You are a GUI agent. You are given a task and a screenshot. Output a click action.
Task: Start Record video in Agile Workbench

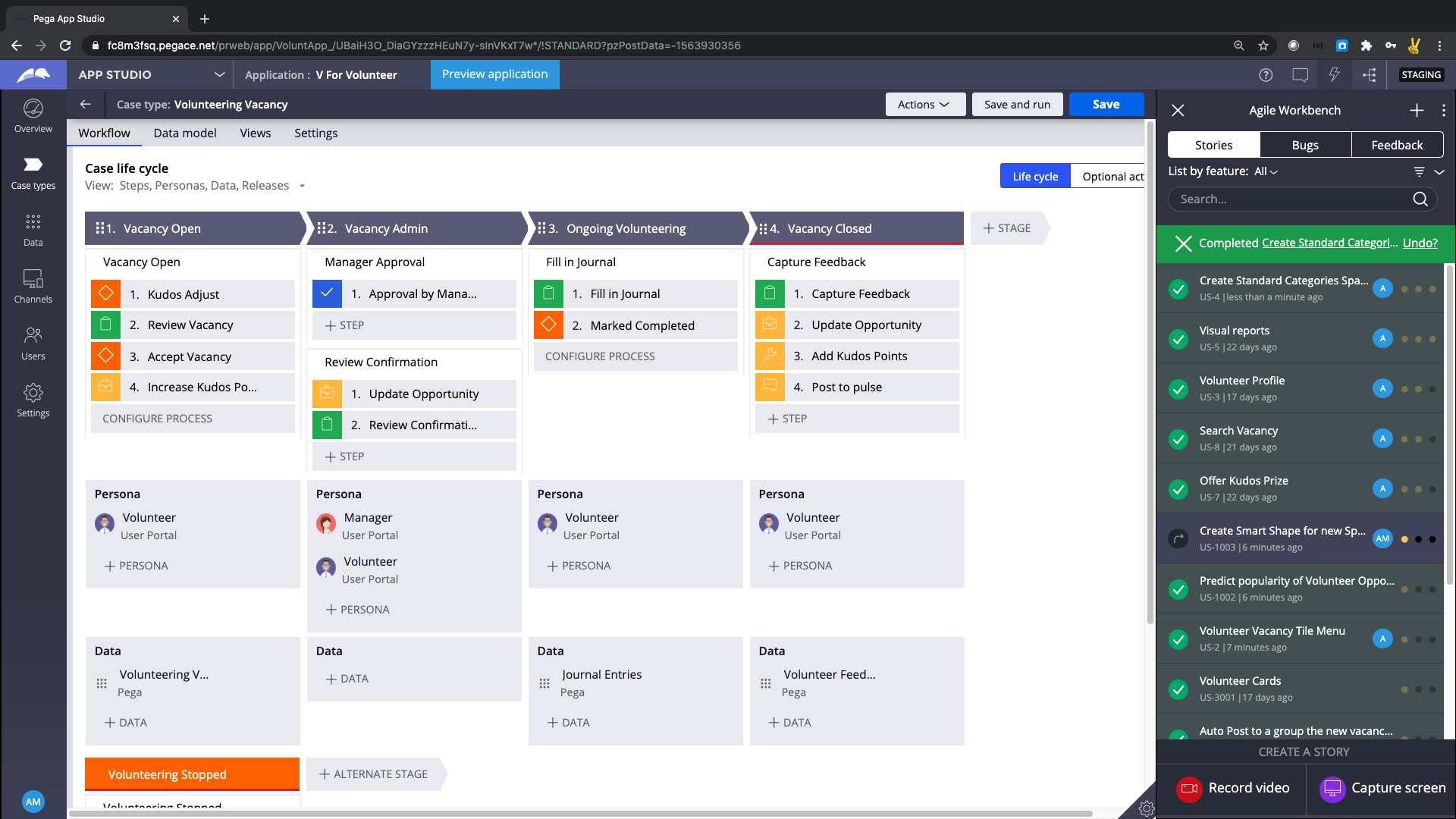coord(1191,789)
